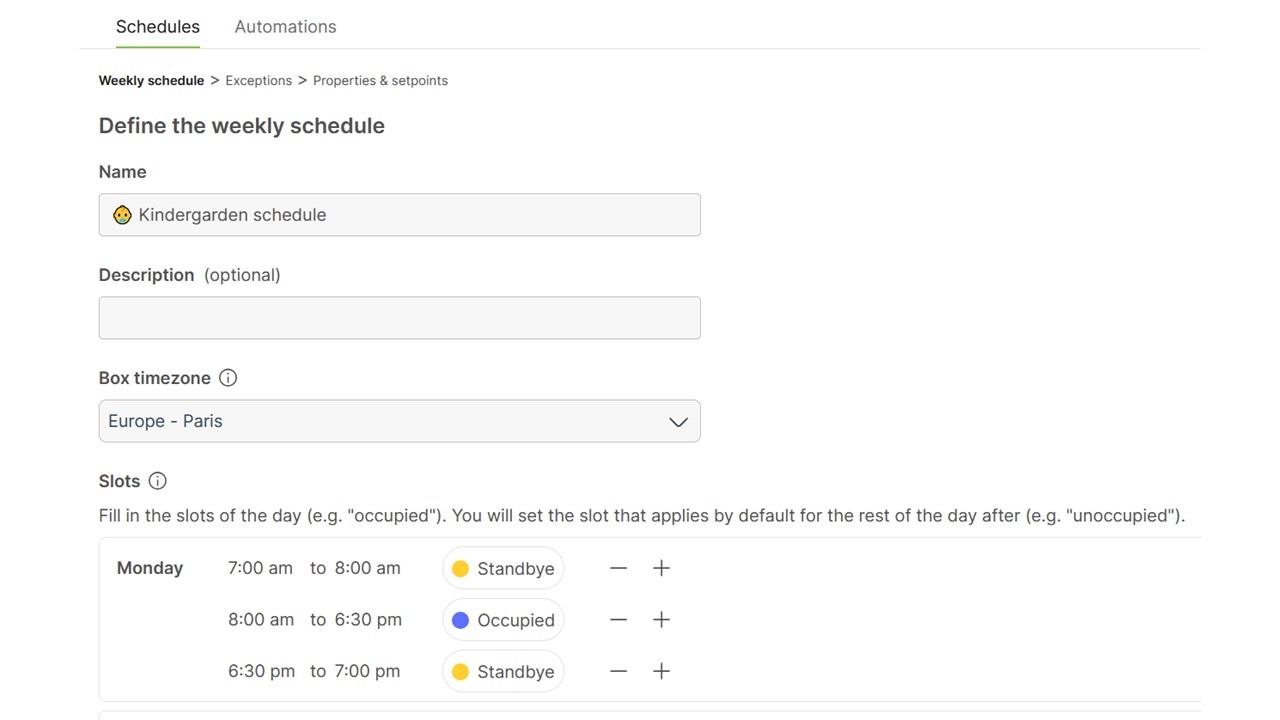
Task: Go to Properties & setpoints step
Action: coord(380,80)
